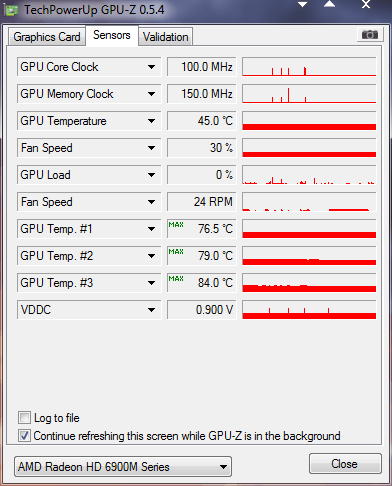Click the MAX indicator beside 84.0 °C

point(176,279)
